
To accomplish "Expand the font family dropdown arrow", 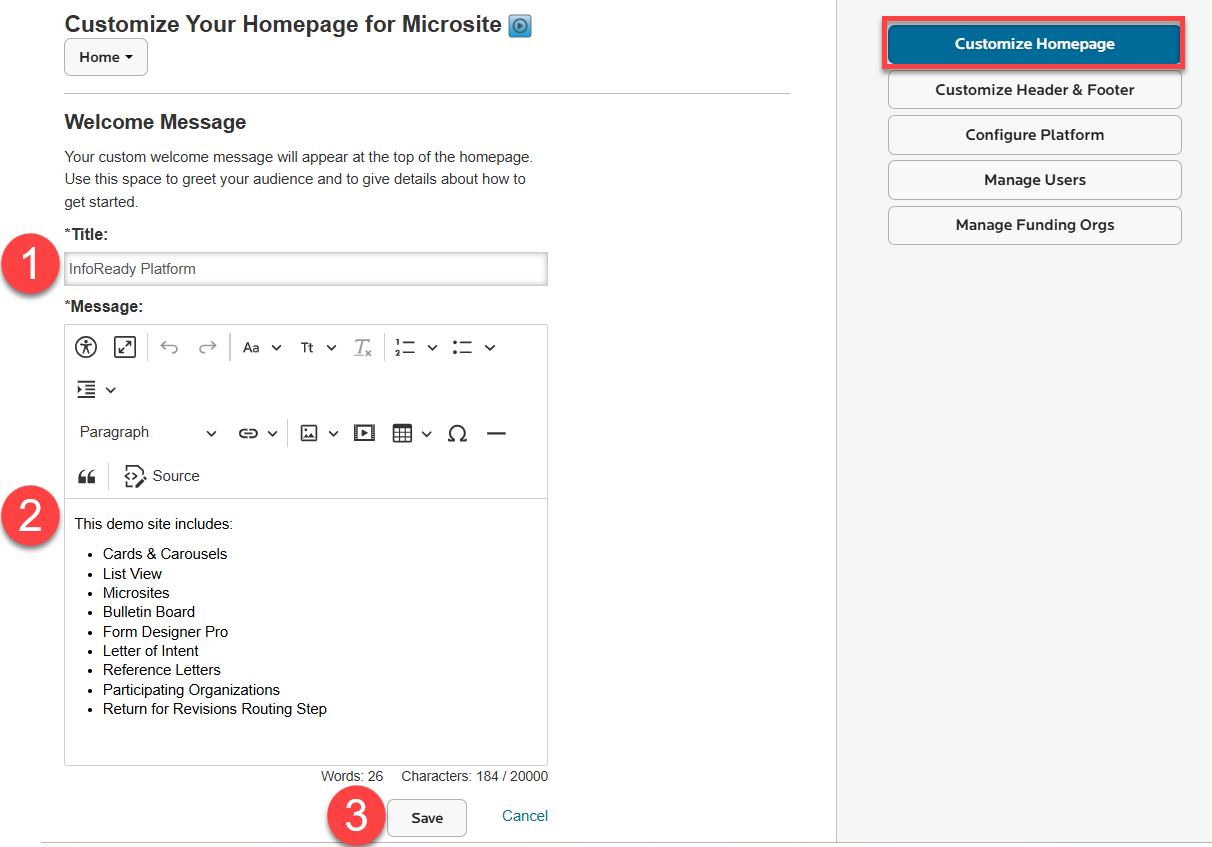I will pos(332,348).
